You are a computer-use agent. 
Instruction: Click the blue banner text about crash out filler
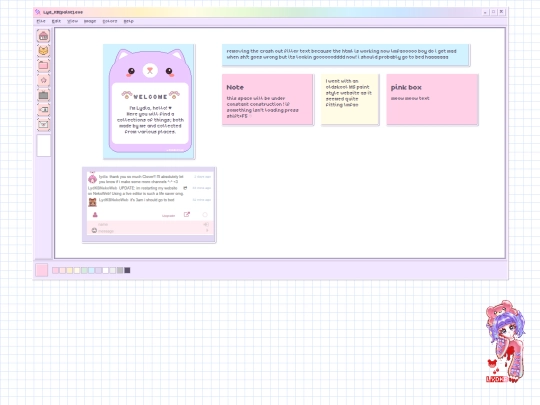click(x=342, y=54)
